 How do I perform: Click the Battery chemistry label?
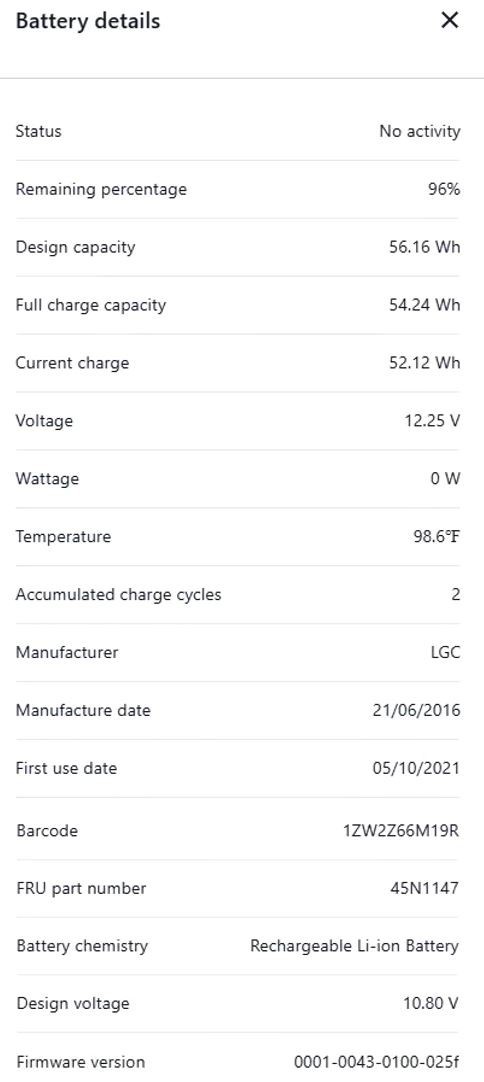[x=81, y=946]
